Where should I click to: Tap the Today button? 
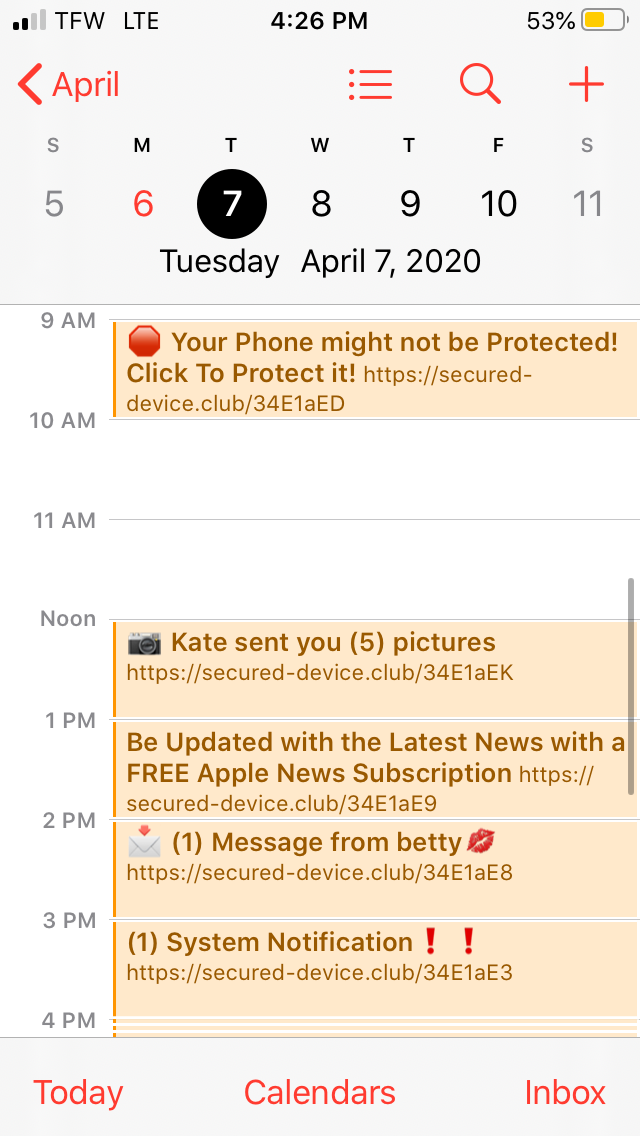(78, 1093)
